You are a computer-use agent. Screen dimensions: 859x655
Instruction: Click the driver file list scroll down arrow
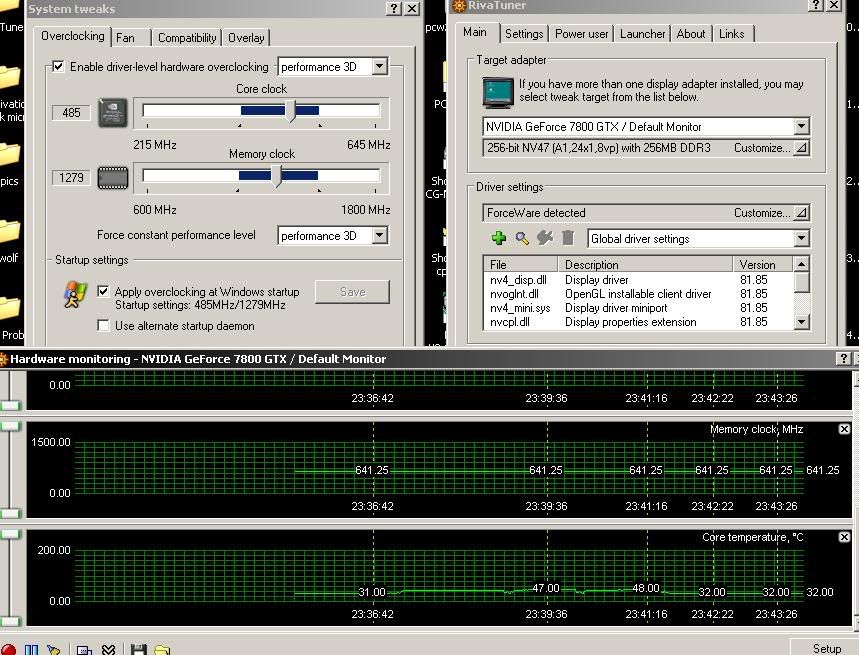point(801,321)
